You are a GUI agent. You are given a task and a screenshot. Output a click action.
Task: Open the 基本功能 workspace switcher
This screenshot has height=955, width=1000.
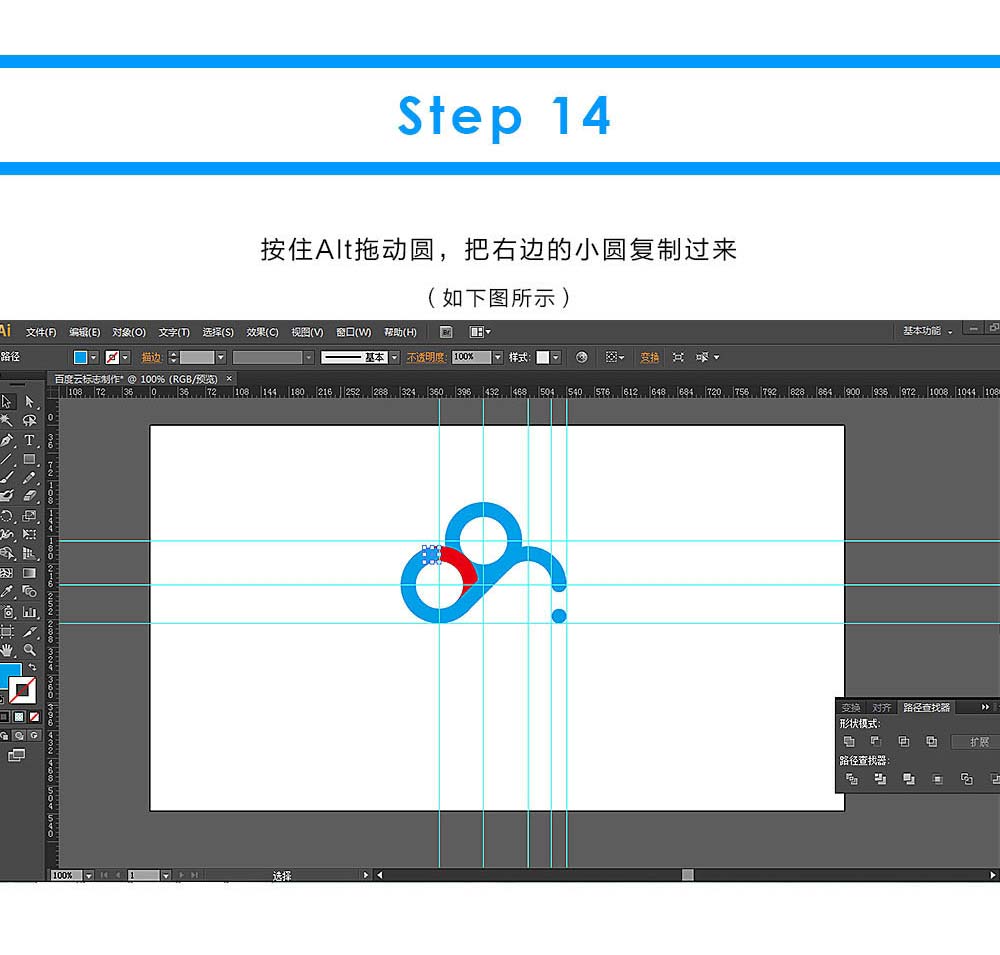(x=927, y=331)
